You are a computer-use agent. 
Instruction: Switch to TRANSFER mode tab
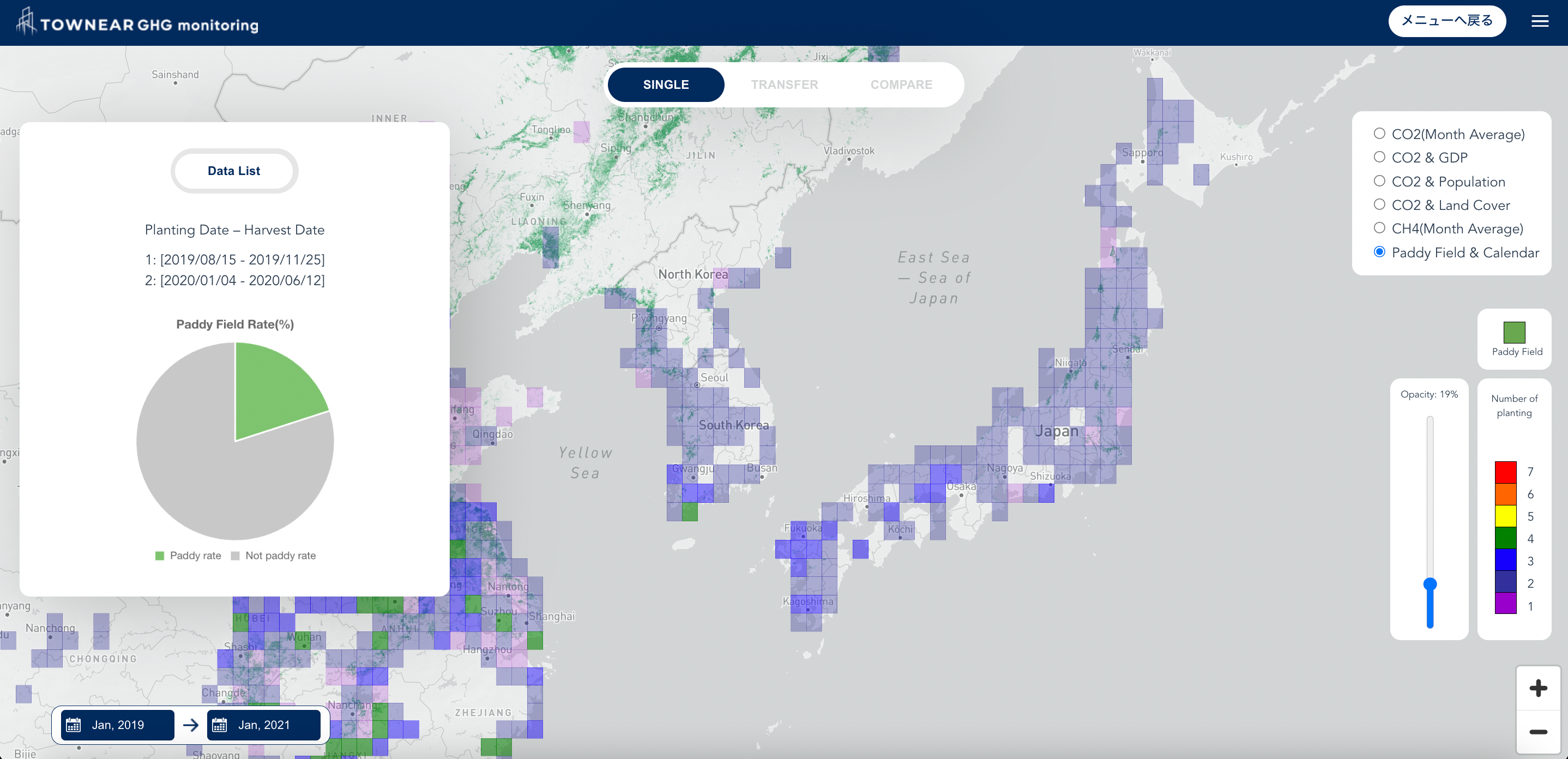click(785, 85)
